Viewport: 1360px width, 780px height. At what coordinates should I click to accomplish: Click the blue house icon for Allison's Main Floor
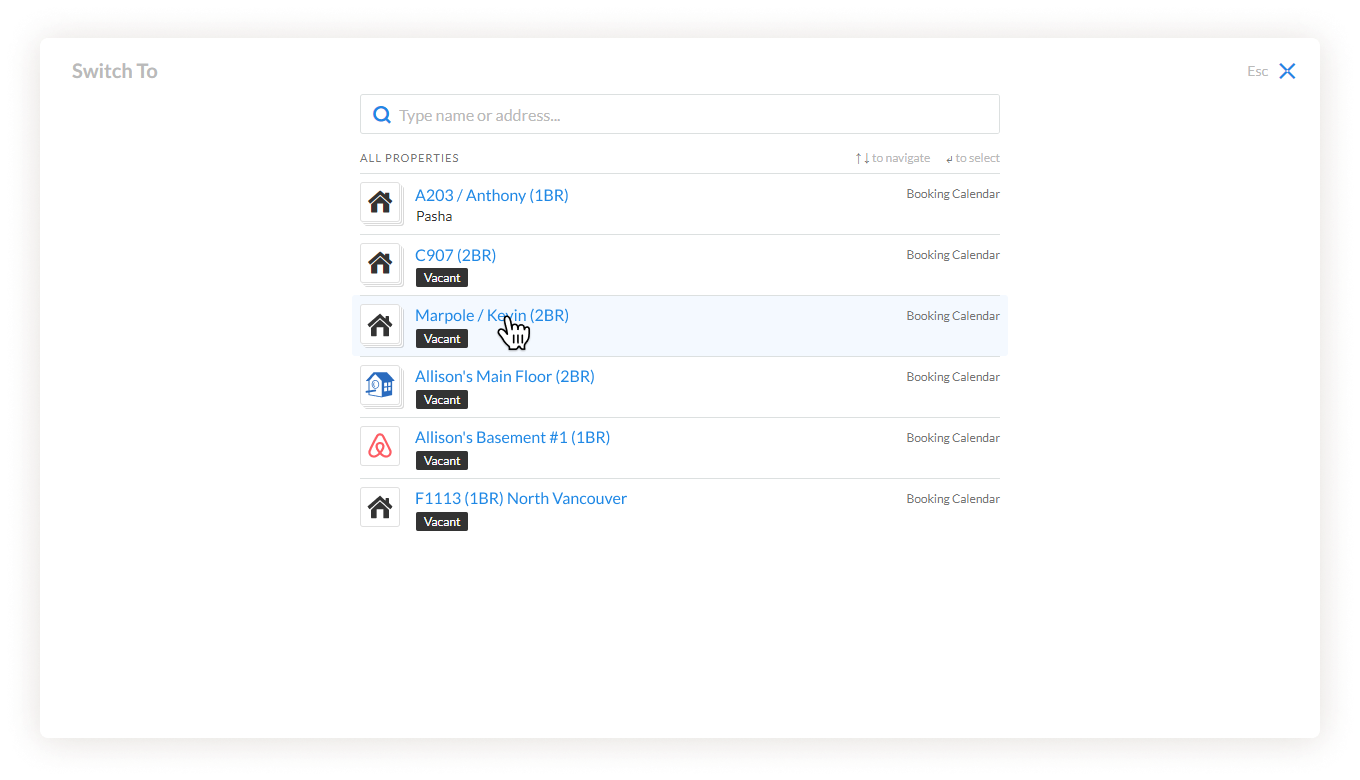pos(380,386)
